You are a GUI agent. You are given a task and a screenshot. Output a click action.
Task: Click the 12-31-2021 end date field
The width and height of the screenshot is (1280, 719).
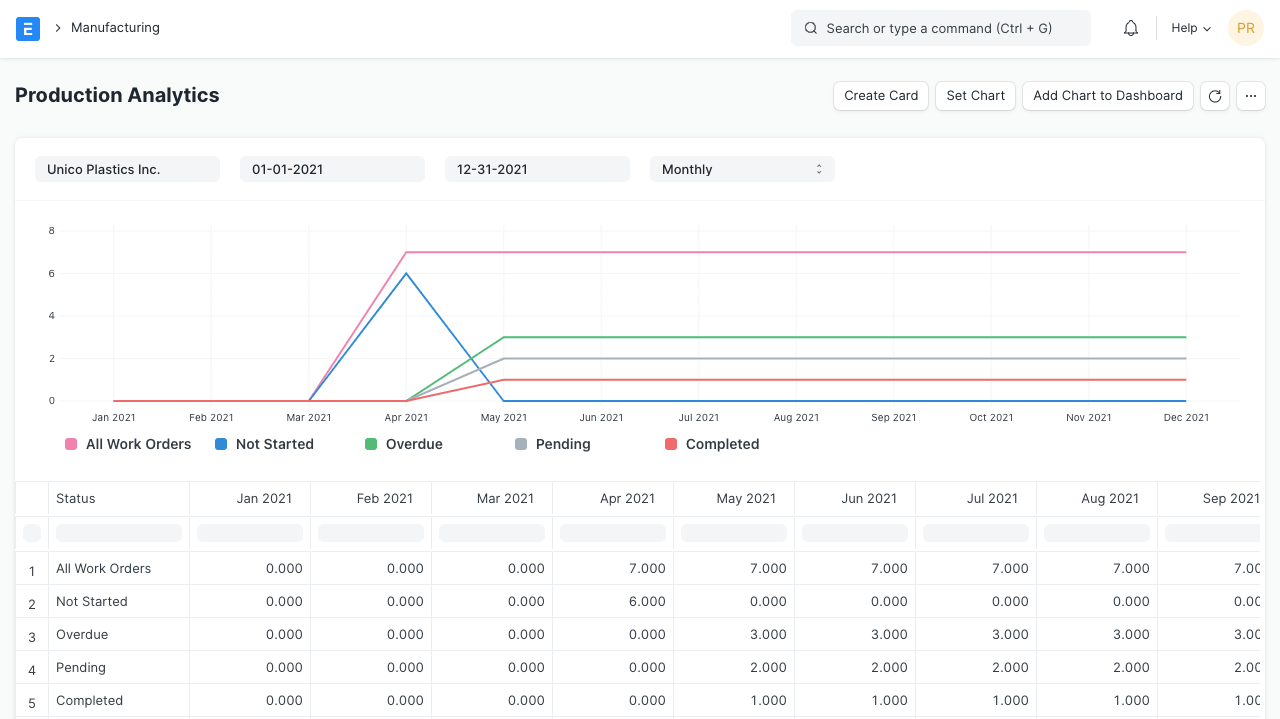tap(537, 169)
